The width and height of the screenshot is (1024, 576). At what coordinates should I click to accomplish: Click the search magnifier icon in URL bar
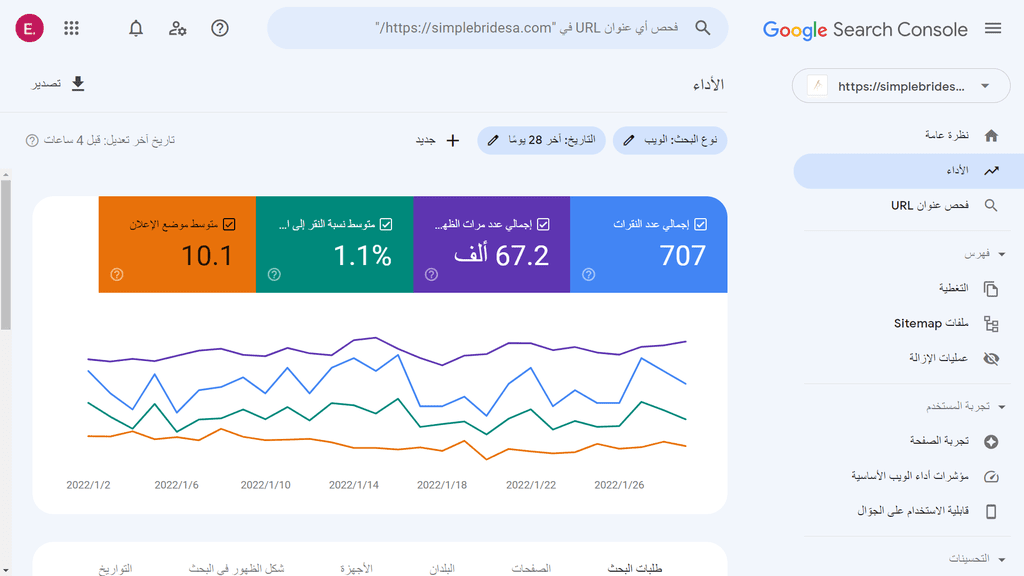pyautogui.click(x=703, y=28)
